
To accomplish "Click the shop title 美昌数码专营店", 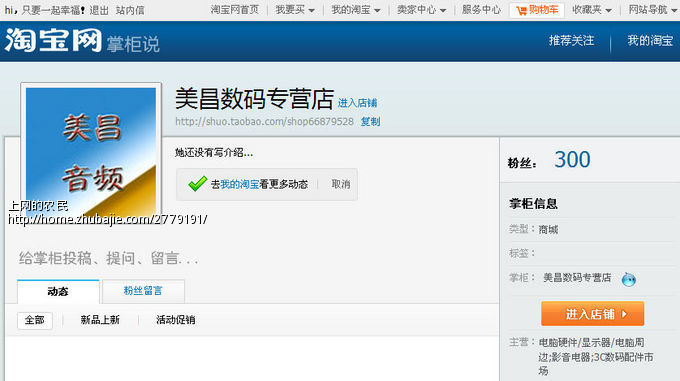I will (x=255, y=99).
